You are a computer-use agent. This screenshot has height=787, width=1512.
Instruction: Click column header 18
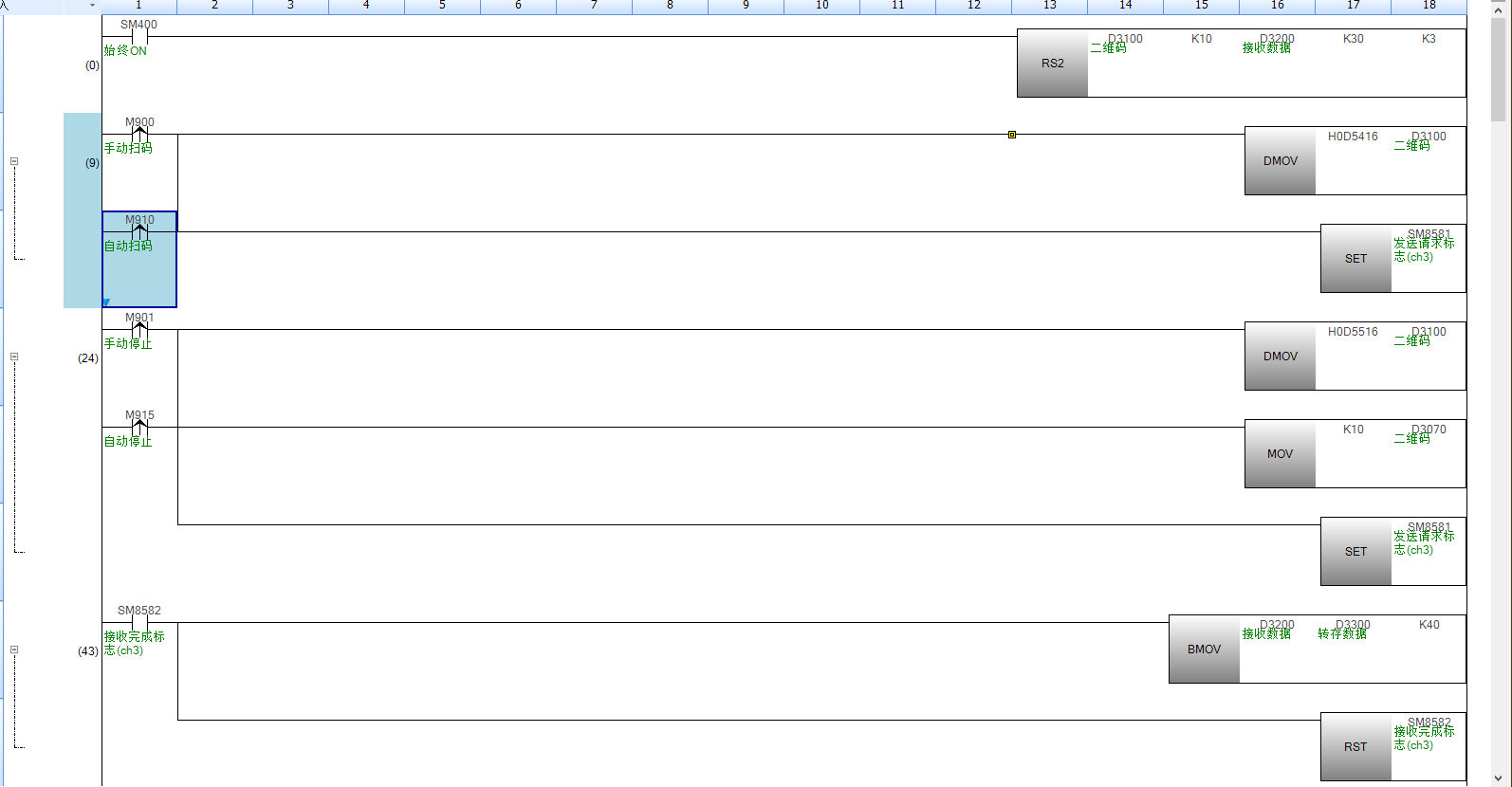tap(1429, 6)
